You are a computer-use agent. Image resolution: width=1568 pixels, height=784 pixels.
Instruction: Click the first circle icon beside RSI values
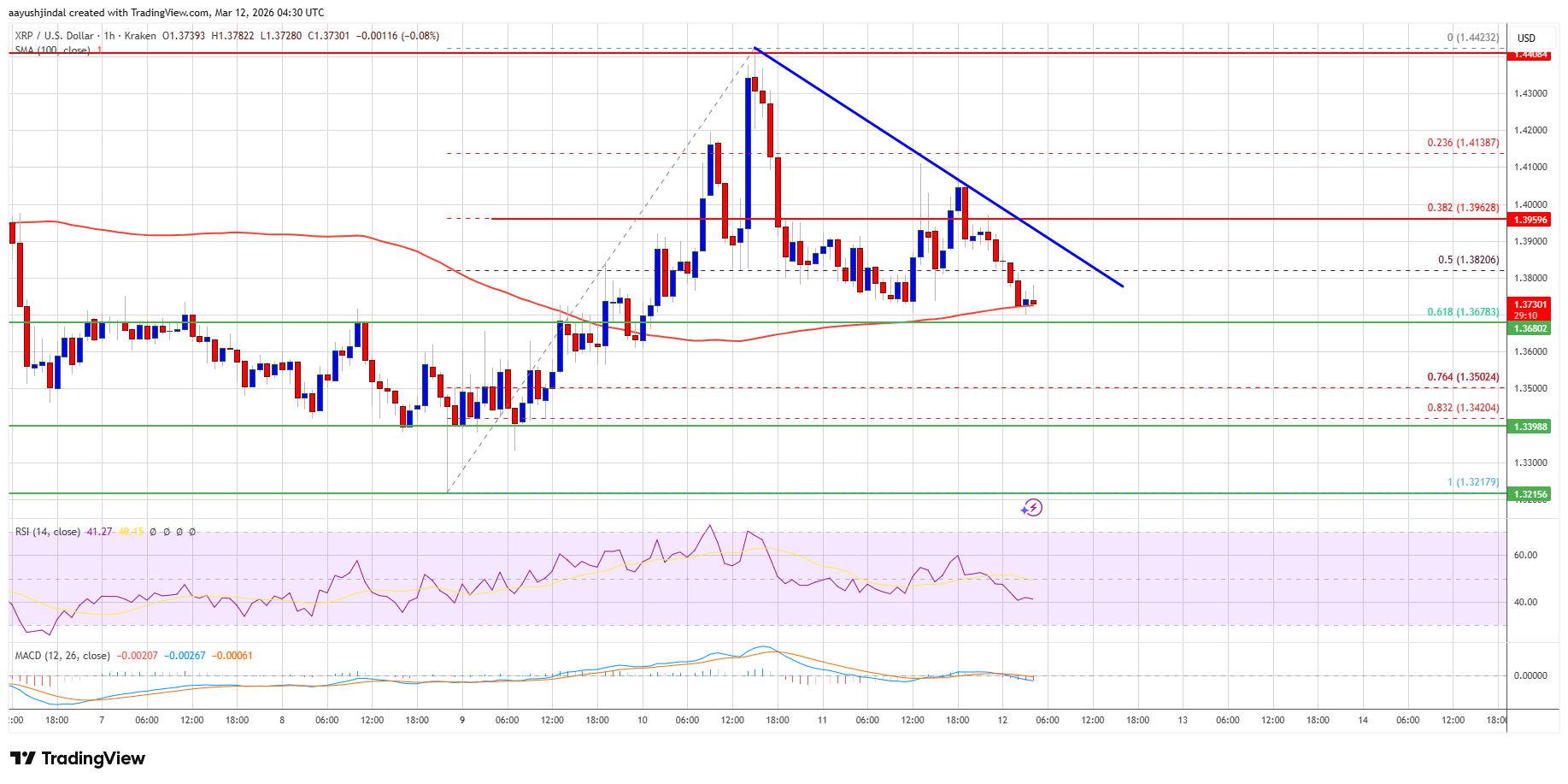point(152,531)
